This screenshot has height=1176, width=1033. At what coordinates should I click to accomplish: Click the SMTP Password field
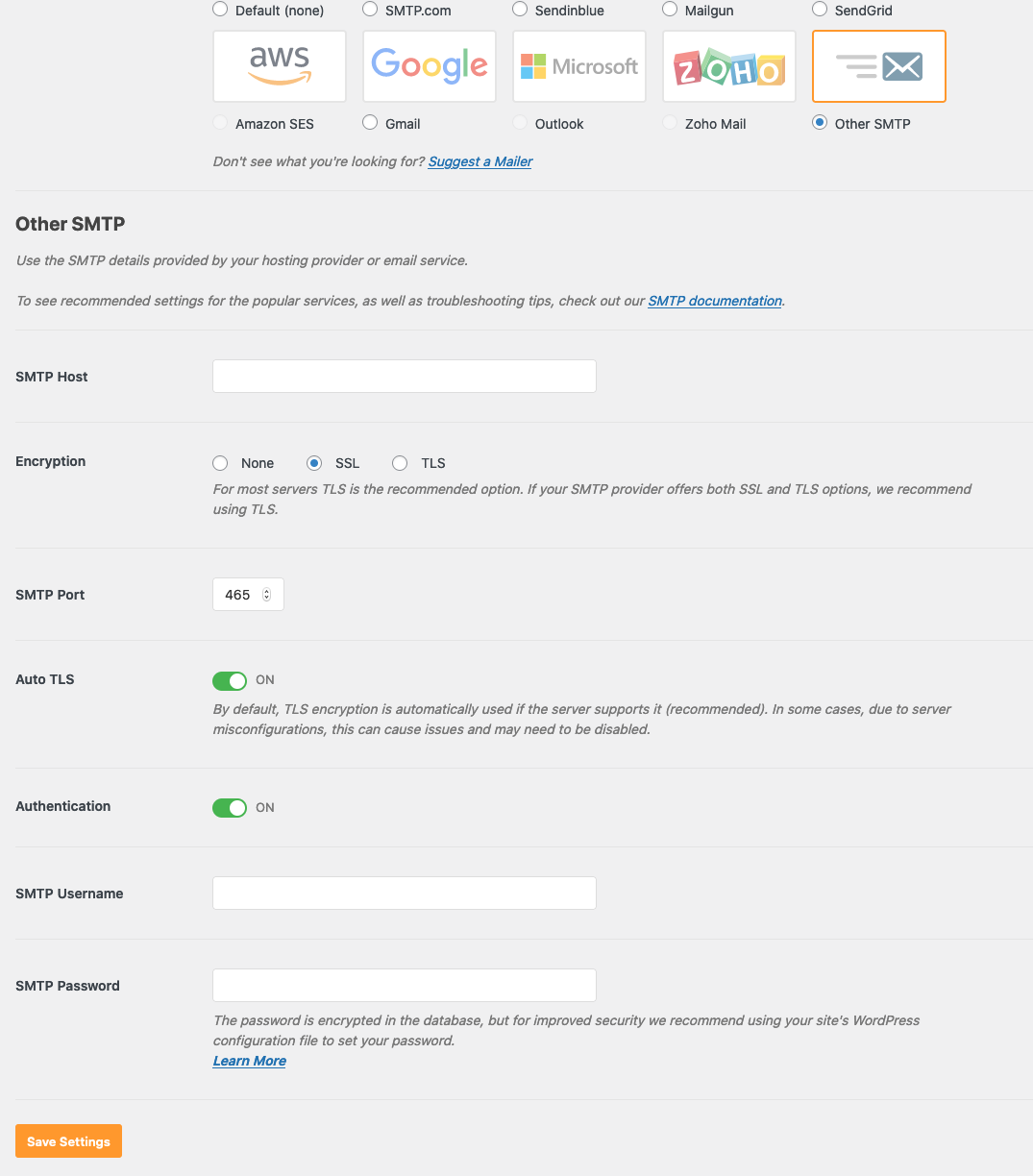[x=404, y=986]
